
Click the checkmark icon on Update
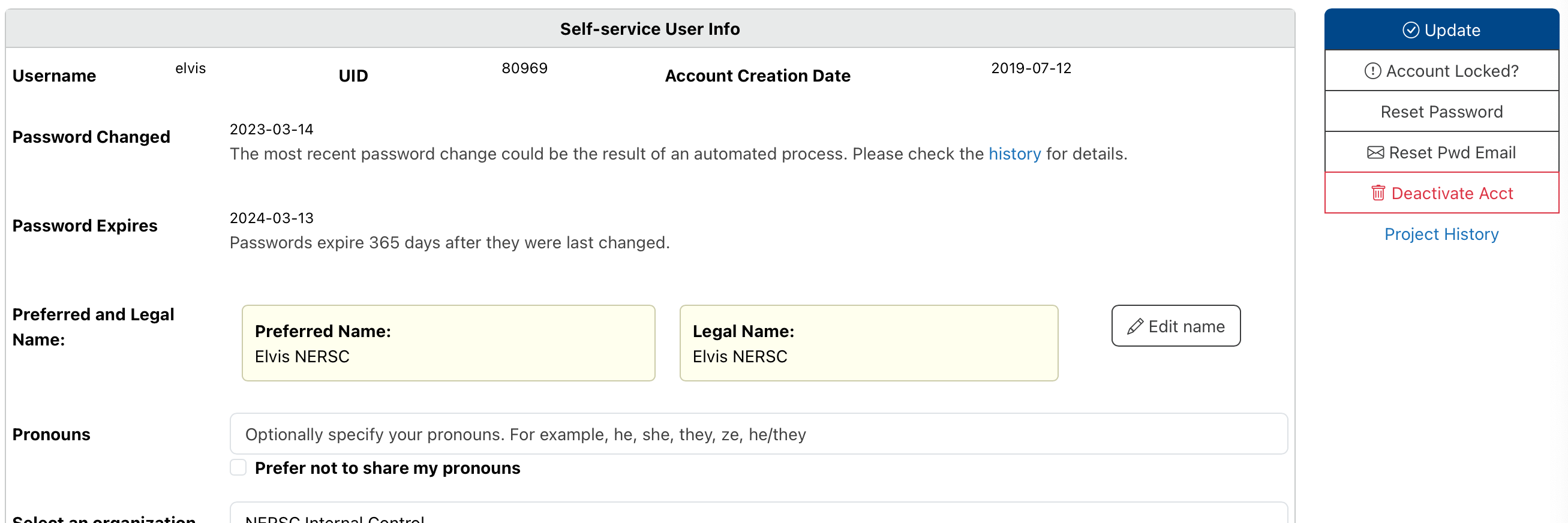1410,30
